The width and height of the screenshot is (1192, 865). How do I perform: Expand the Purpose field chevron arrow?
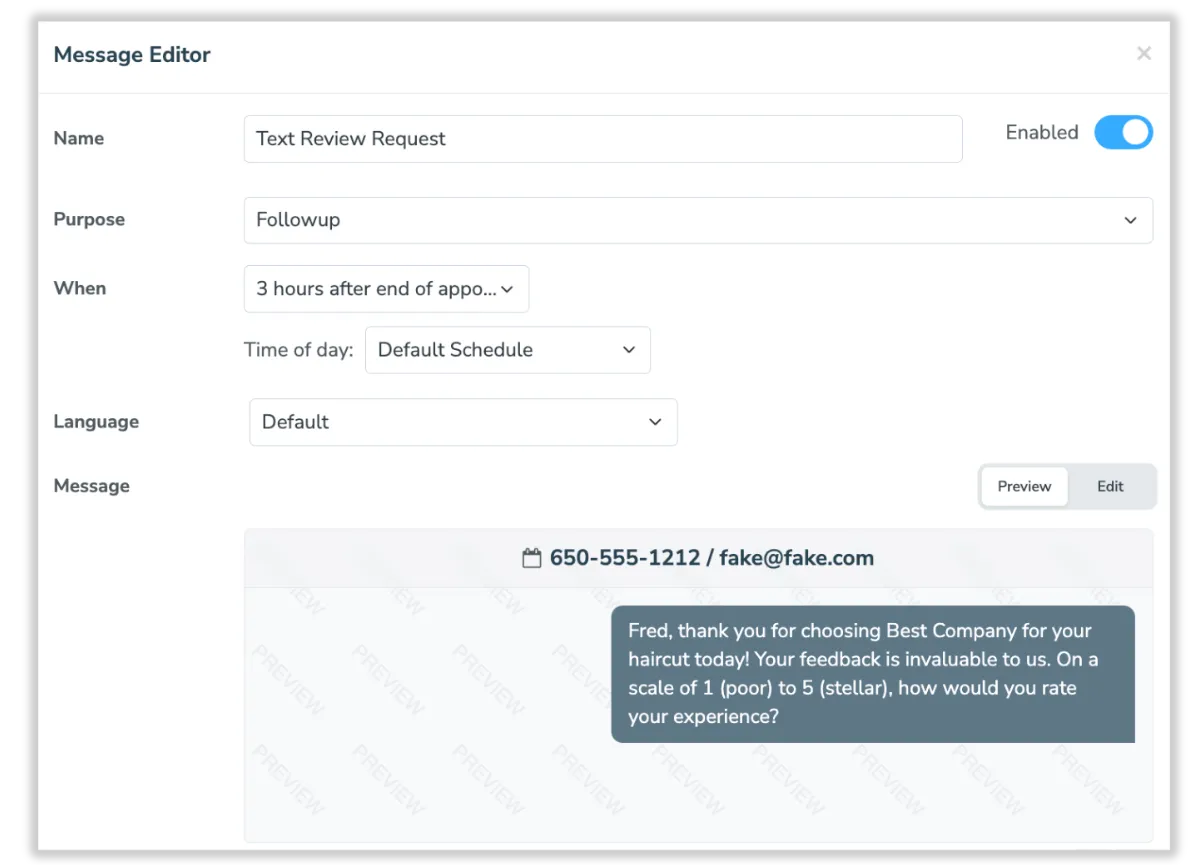point(1130,220)
